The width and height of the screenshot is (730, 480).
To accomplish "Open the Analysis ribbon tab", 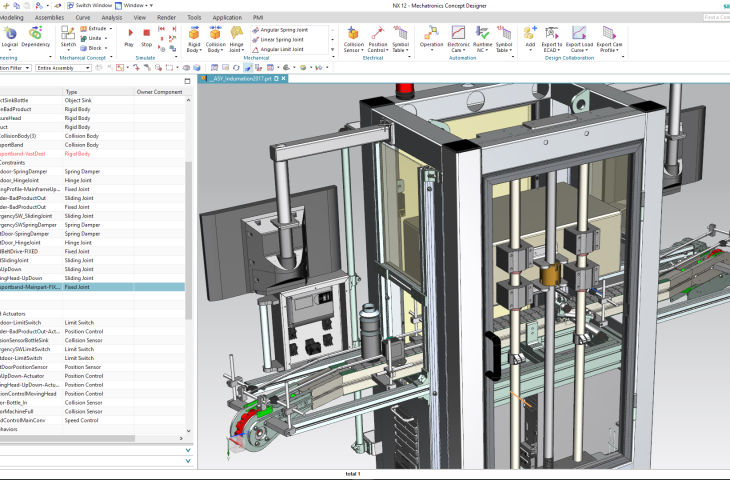I will click(x=112, y=17).
